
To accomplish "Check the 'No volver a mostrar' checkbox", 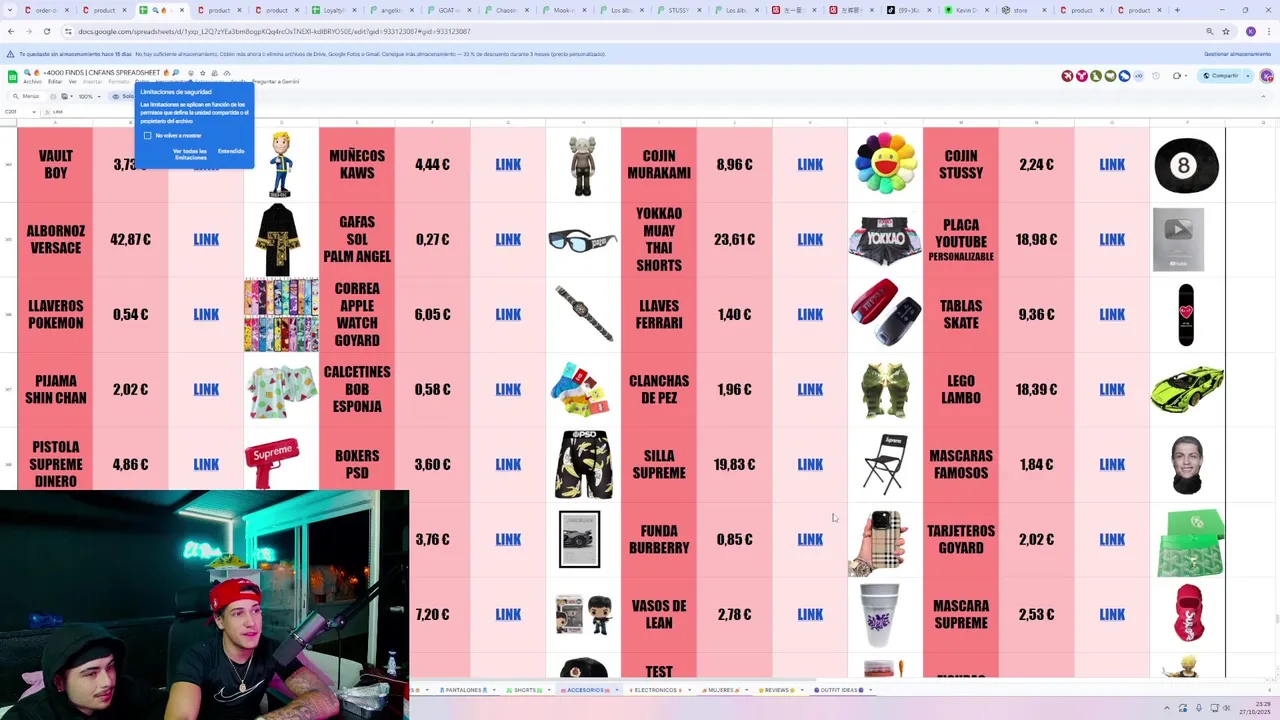I will (147, 135).
